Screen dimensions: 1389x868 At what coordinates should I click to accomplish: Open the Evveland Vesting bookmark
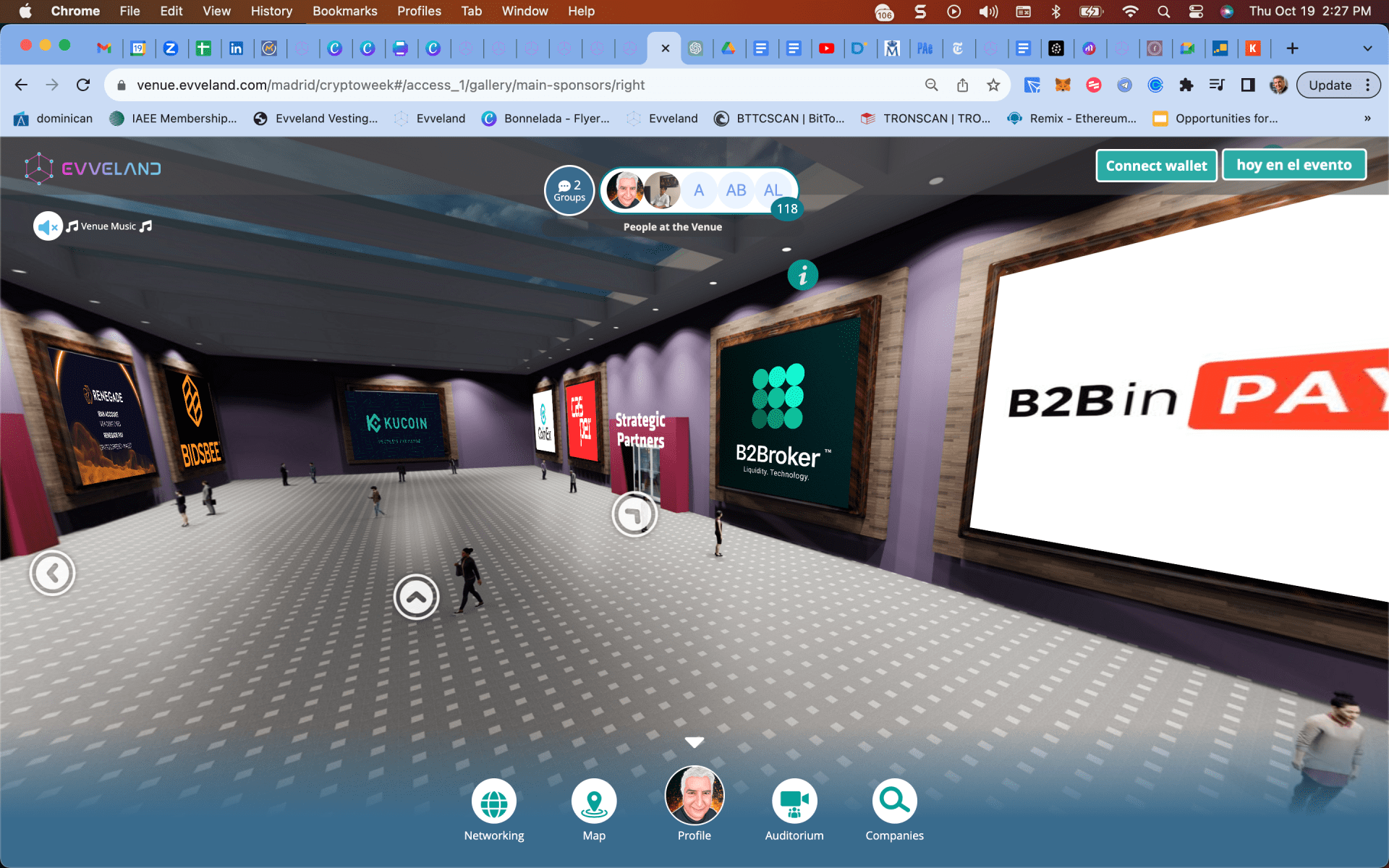pos(315,119)
